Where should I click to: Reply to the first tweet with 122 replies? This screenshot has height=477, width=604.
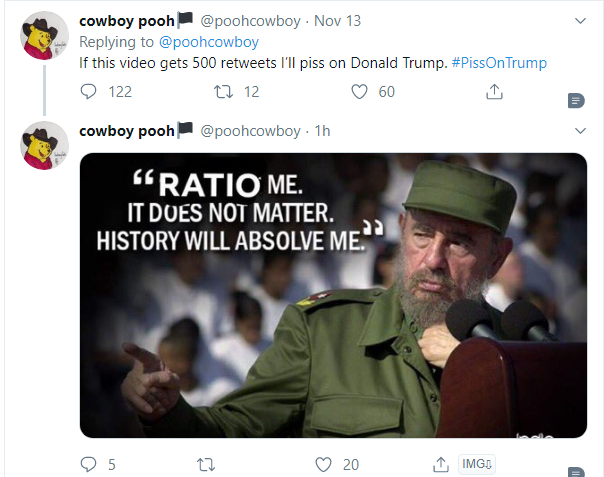click(89, 92)
